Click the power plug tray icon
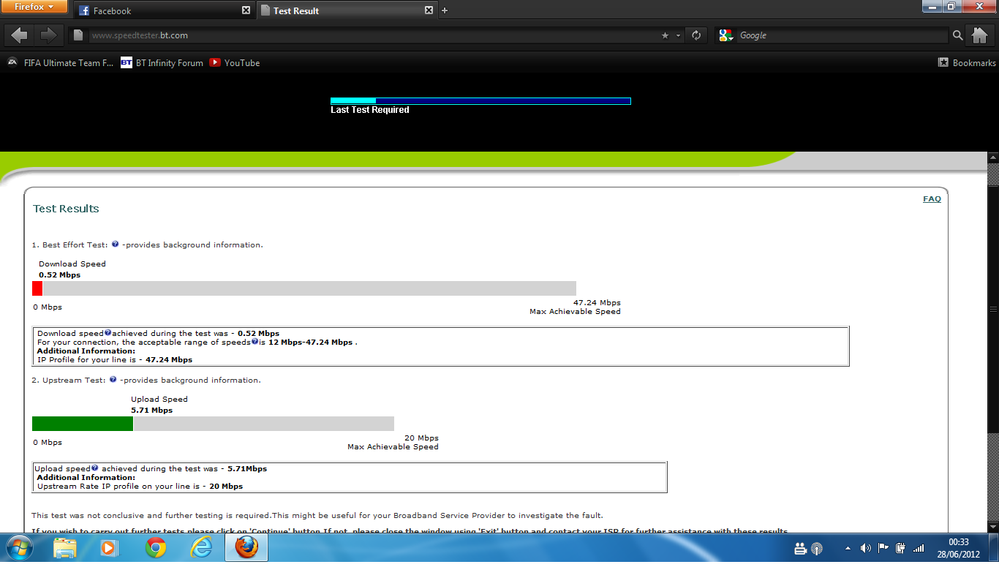 point(900,548)
